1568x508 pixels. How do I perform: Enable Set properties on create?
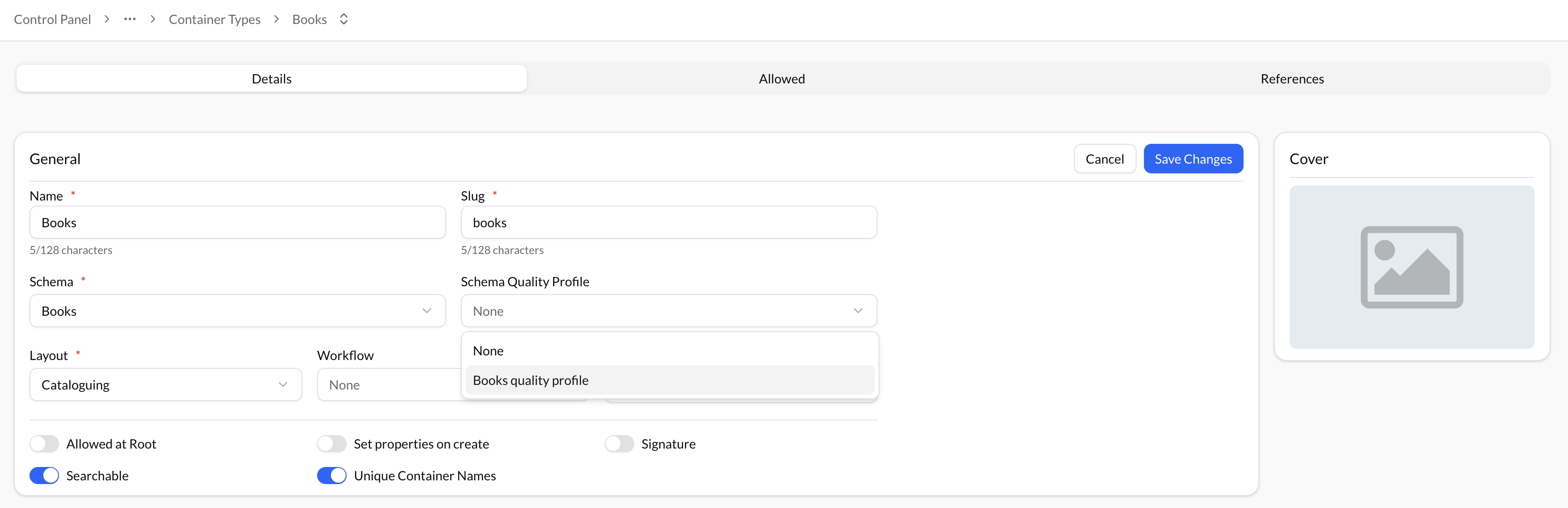[332, 443]
